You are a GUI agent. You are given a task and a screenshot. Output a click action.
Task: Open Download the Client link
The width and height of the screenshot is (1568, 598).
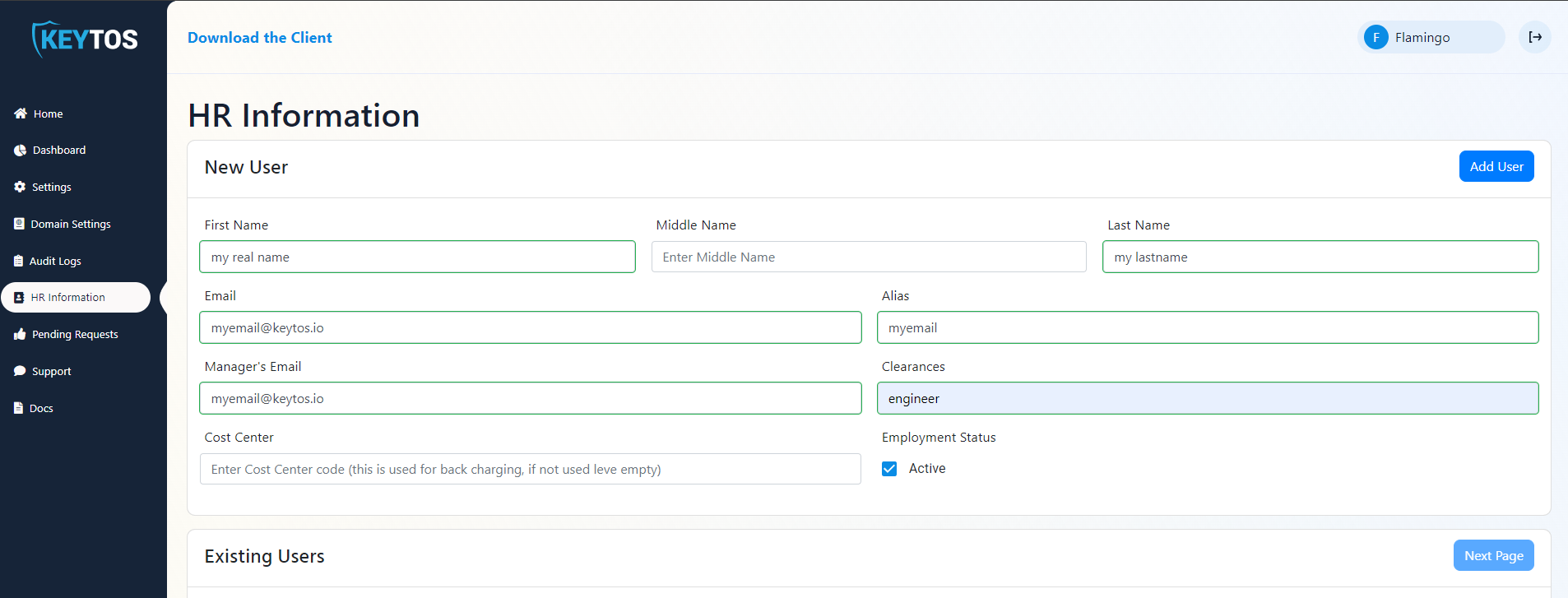(260, 37)
